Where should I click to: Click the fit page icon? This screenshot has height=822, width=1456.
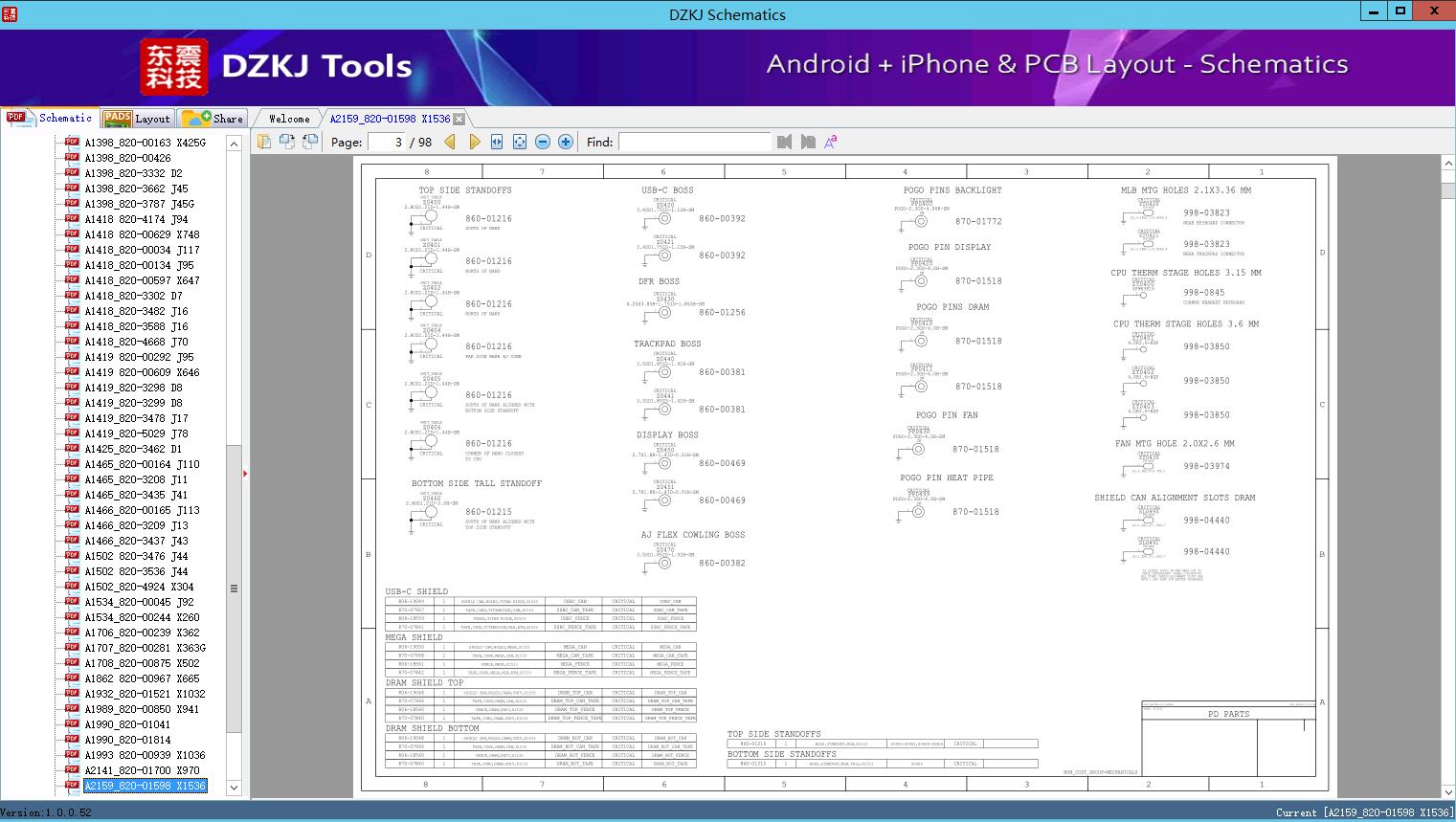(520, 142)
